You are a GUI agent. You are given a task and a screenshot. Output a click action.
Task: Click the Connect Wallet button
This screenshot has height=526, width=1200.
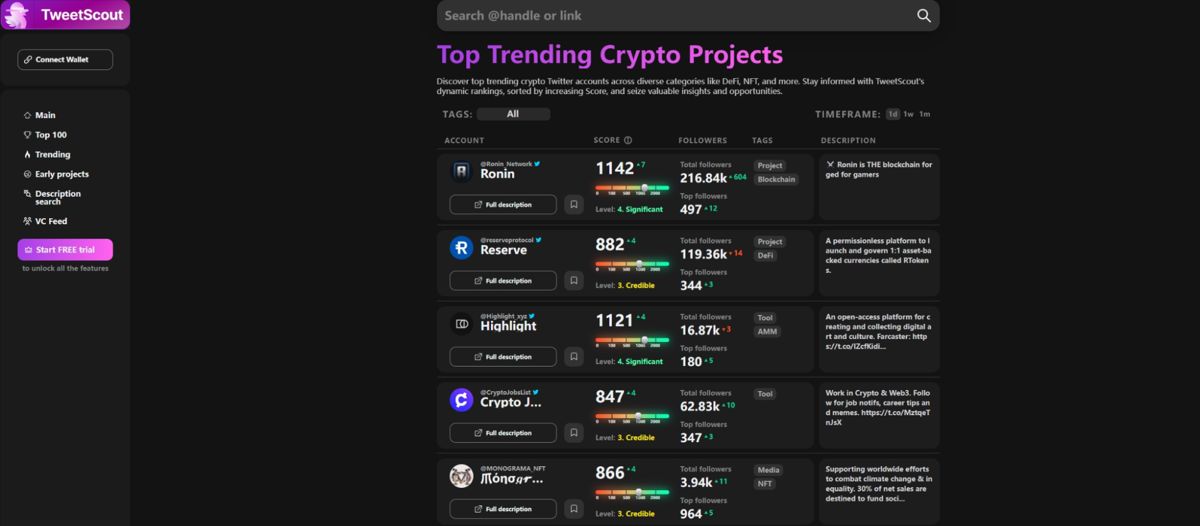point(65,60)
